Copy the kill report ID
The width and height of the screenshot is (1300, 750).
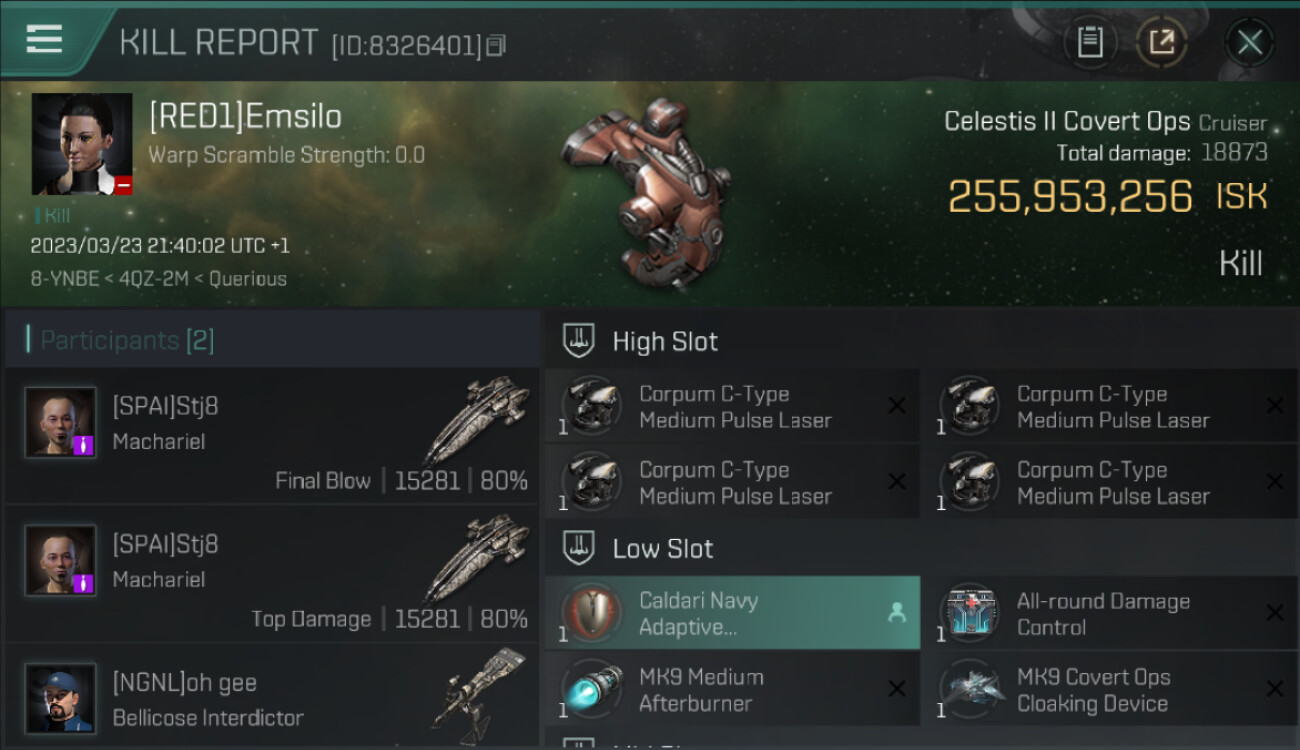[497, 45]
